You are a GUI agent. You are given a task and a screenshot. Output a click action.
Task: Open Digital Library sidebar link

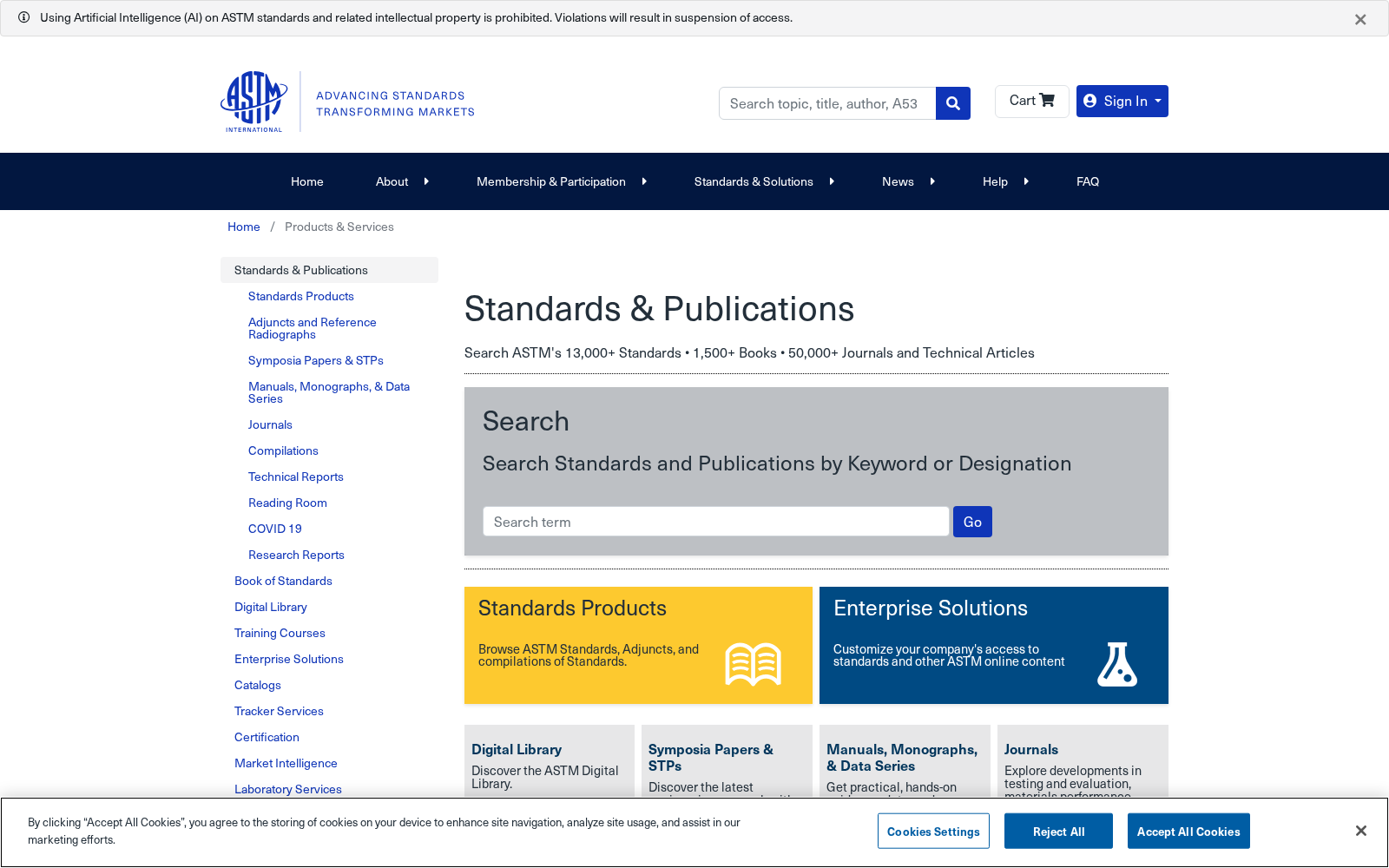[271, 607]
